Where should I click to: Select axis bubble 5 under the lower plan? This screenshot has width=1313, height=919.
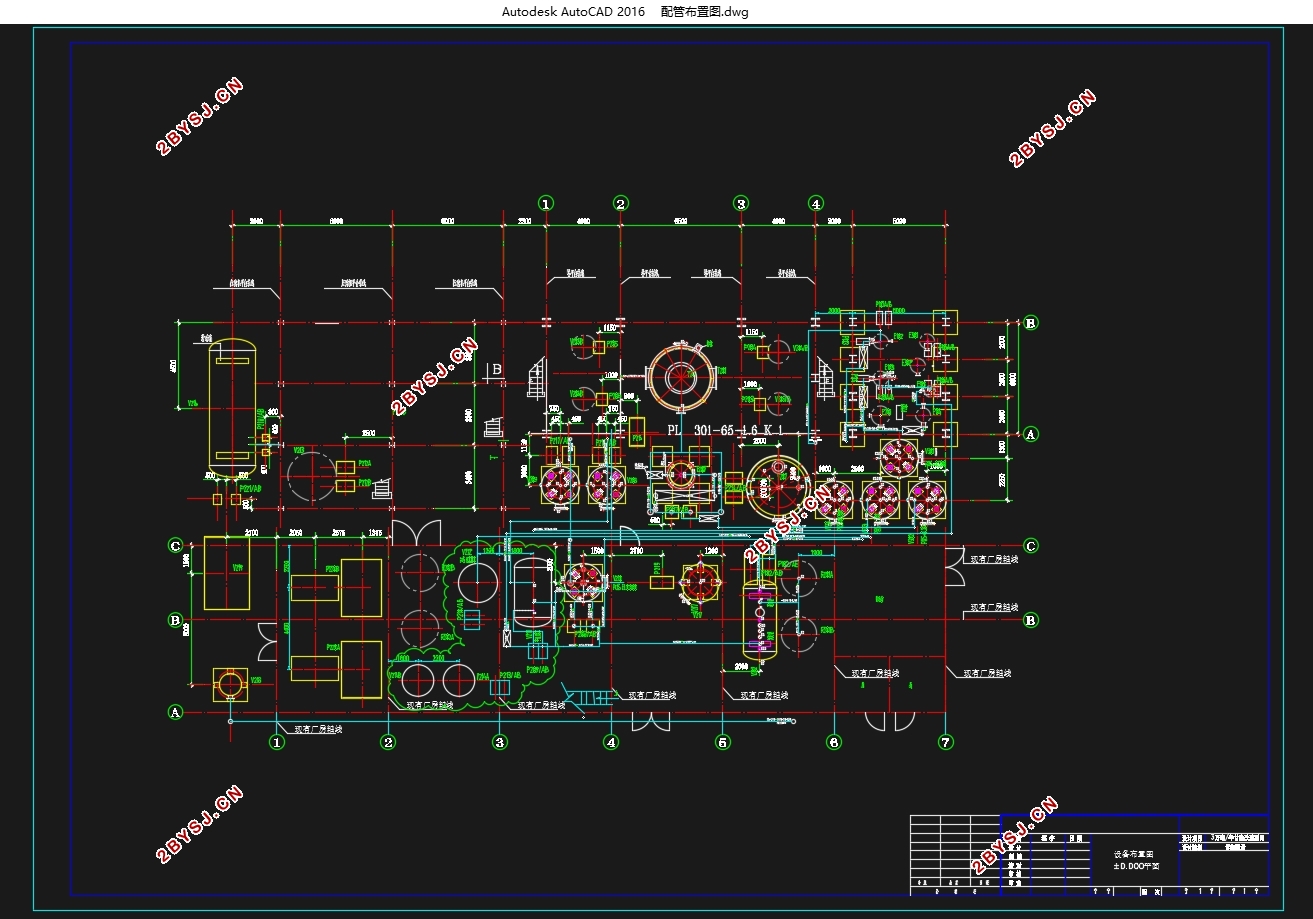point(723,742)
